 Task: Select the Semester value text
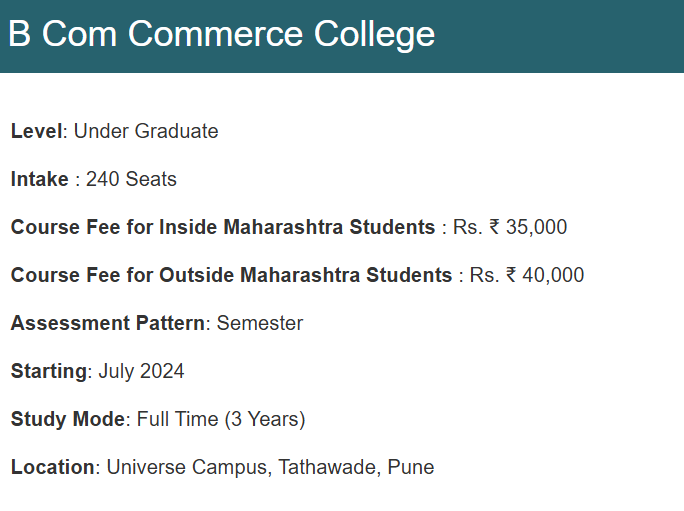click(260, 323)
